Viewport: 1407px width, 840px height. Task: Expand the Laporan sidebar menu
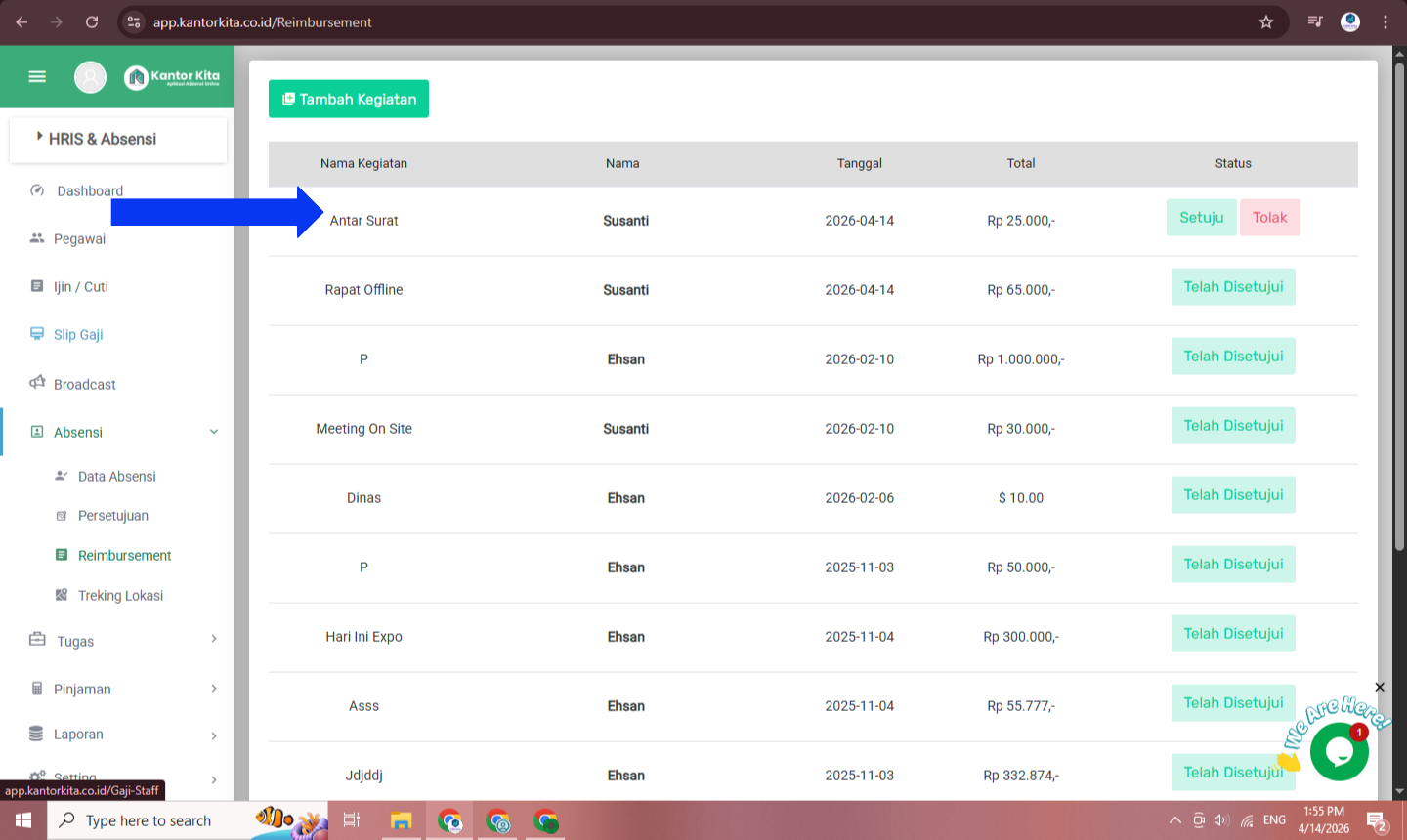coord(214,735)
